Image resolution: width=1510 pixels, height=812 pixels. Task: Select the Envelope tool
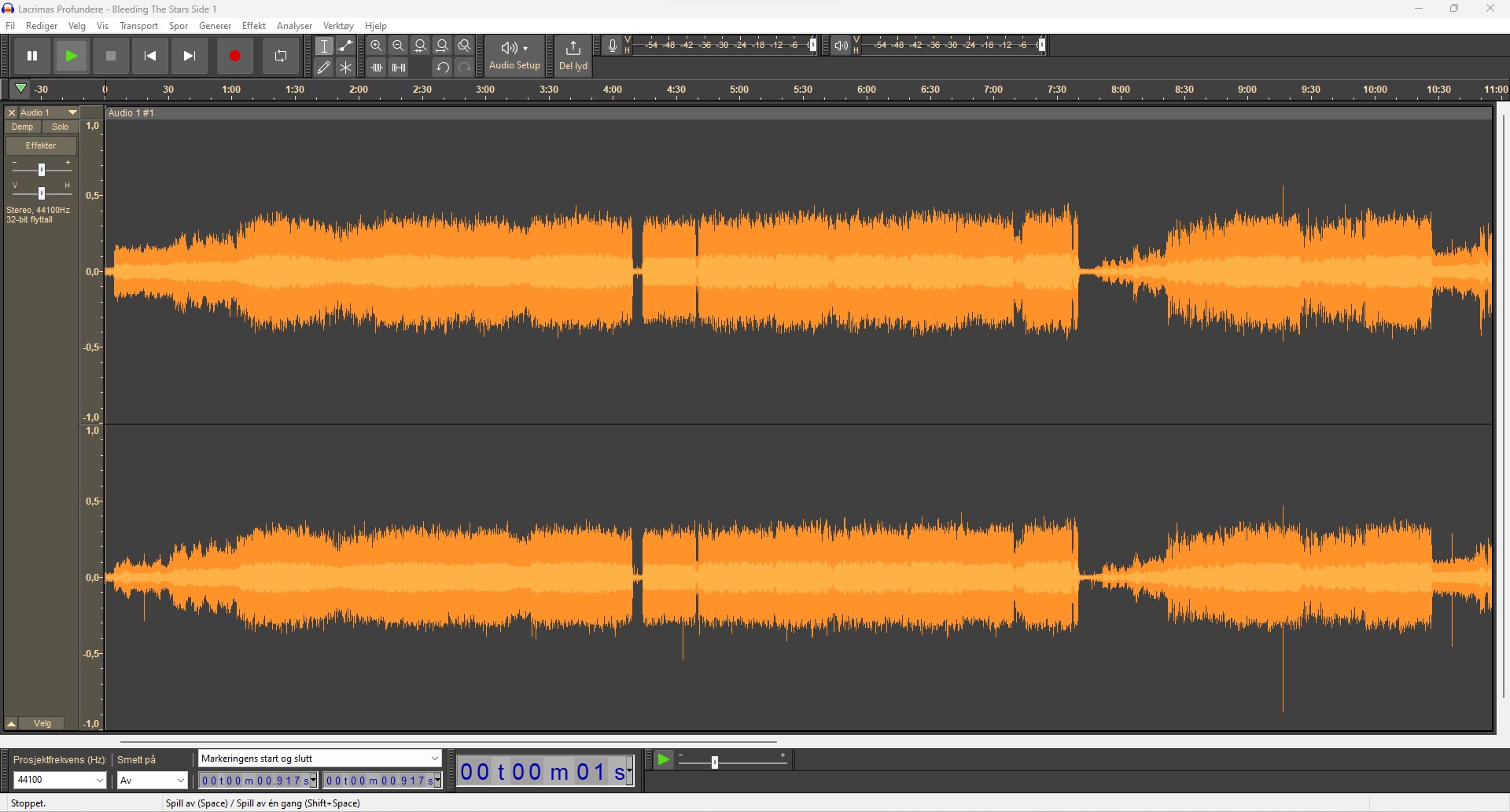[345, 46]
